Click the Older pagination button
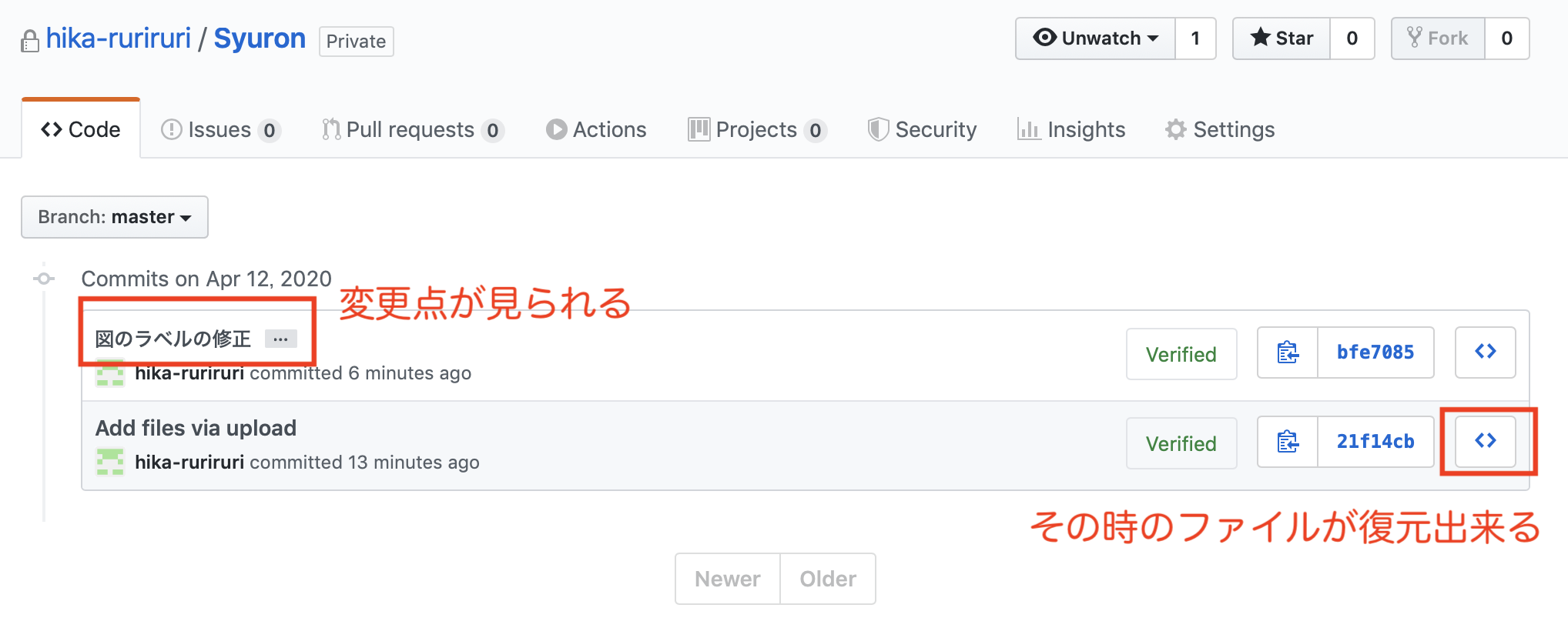 828,579
